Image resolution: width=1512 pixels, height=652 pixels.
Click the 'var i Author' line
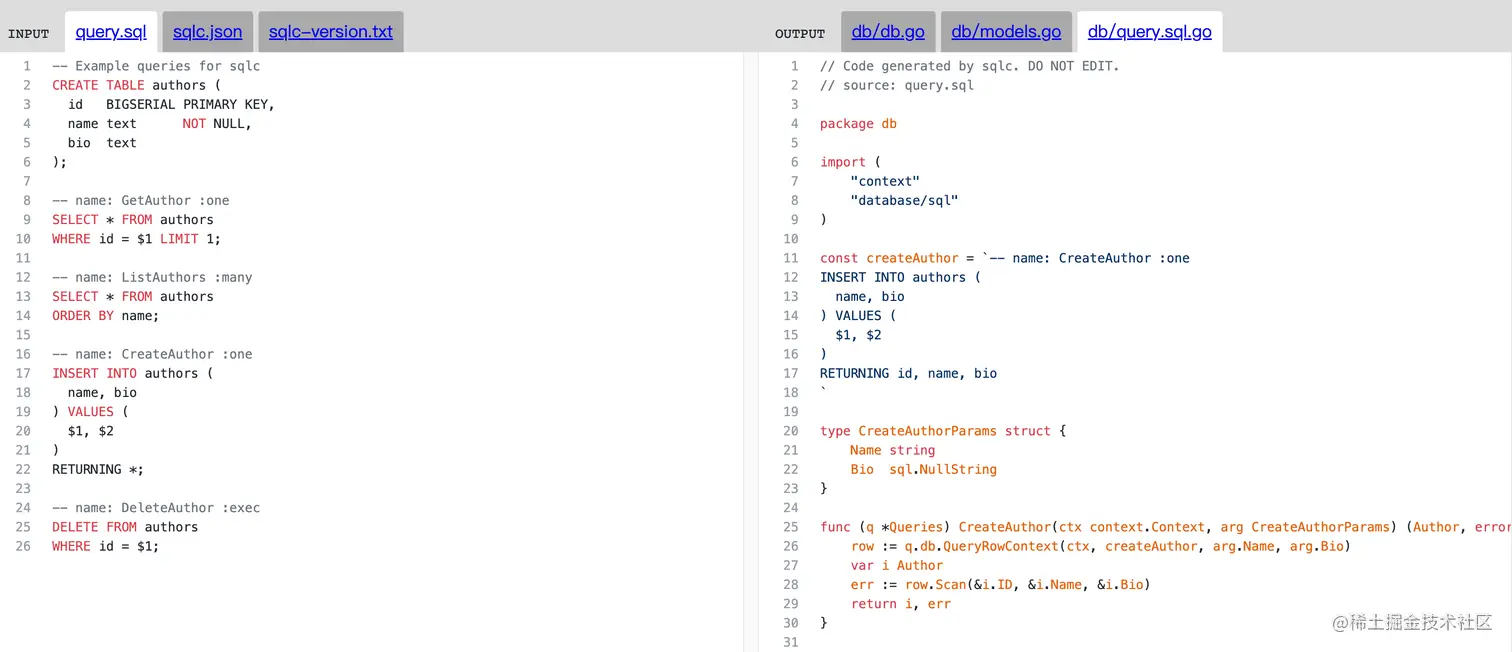[x=896, y=565]
